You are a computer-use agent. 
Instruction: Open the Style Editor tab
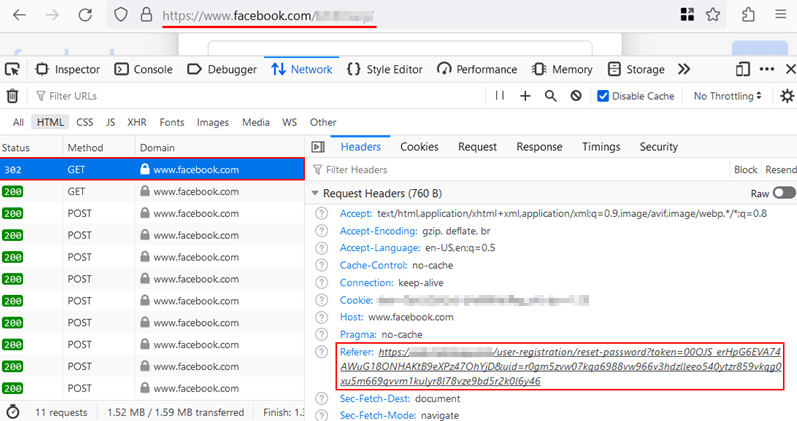(x=385, y=69)
